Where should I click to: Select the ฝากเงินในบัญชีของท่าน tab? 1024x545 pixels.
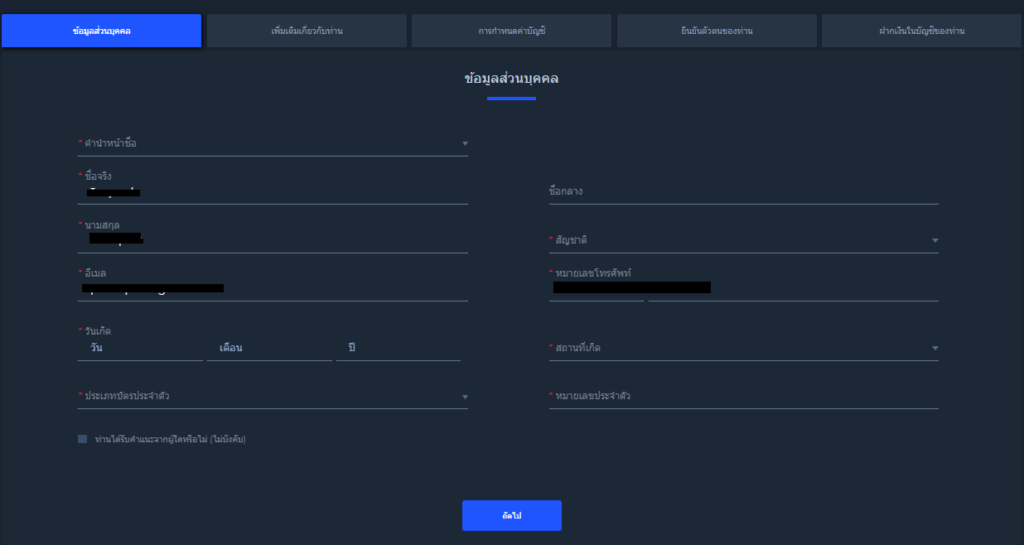tap(921, 31)
